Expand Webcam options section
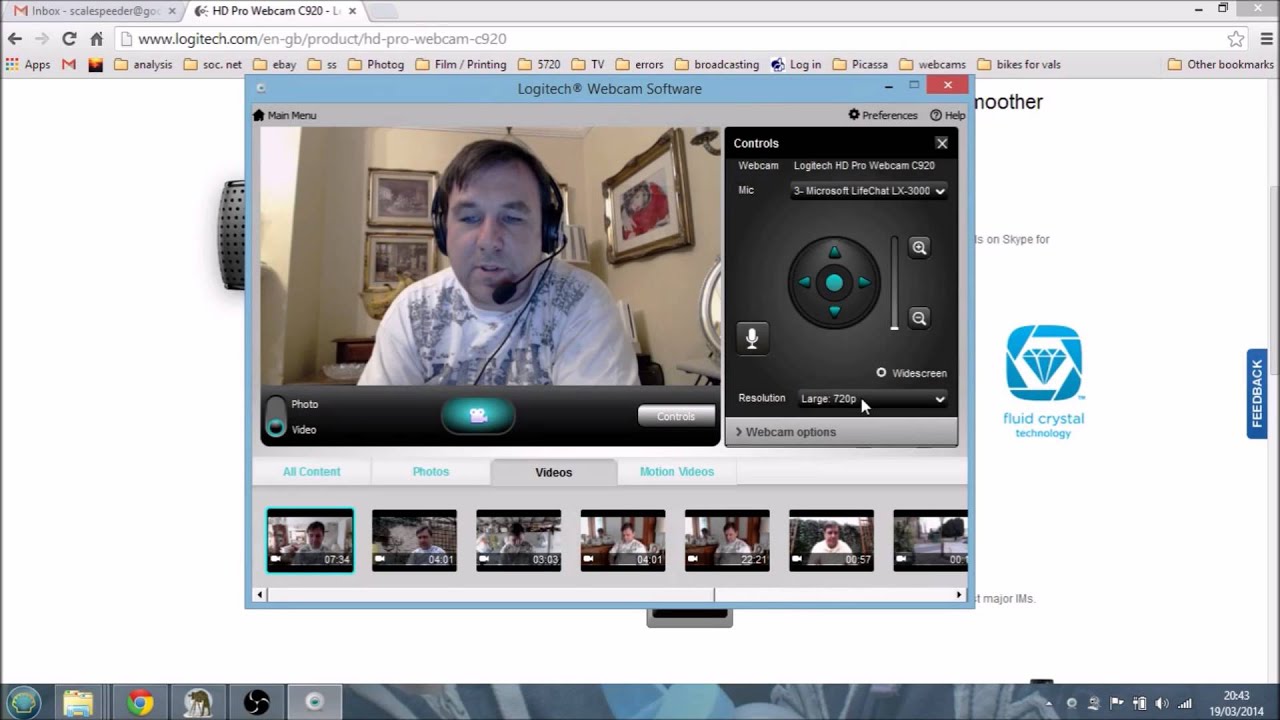This screenshot has width=1280, height=720. click(841, 432)
